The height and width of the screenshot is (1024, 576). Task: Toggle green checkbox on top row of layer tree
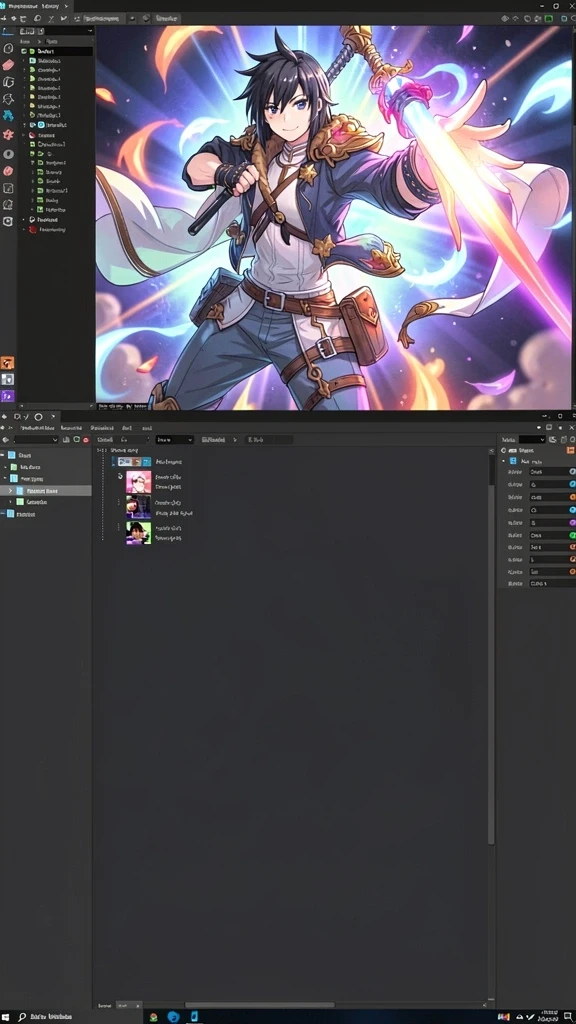tap(24, 50)
